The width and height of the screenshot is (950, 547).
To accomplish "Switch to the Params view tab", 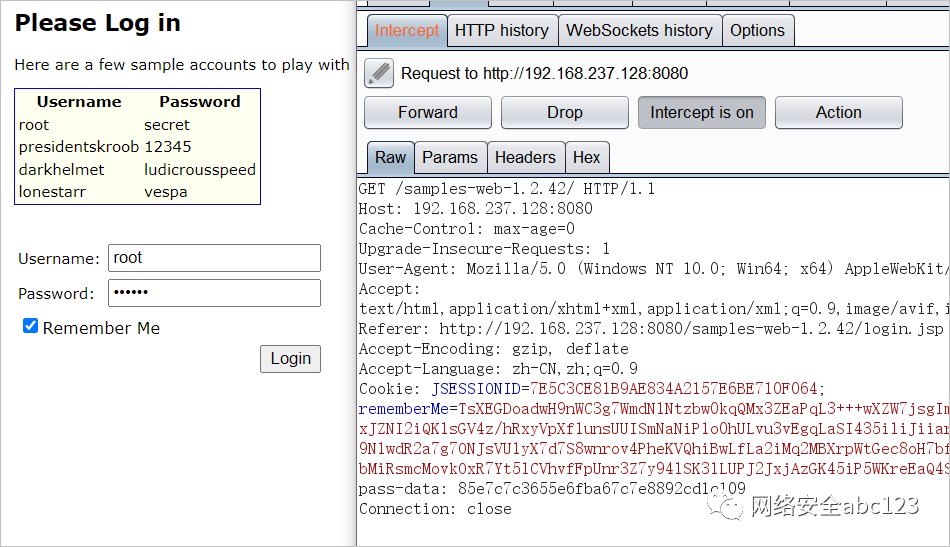I will point(450,157).
